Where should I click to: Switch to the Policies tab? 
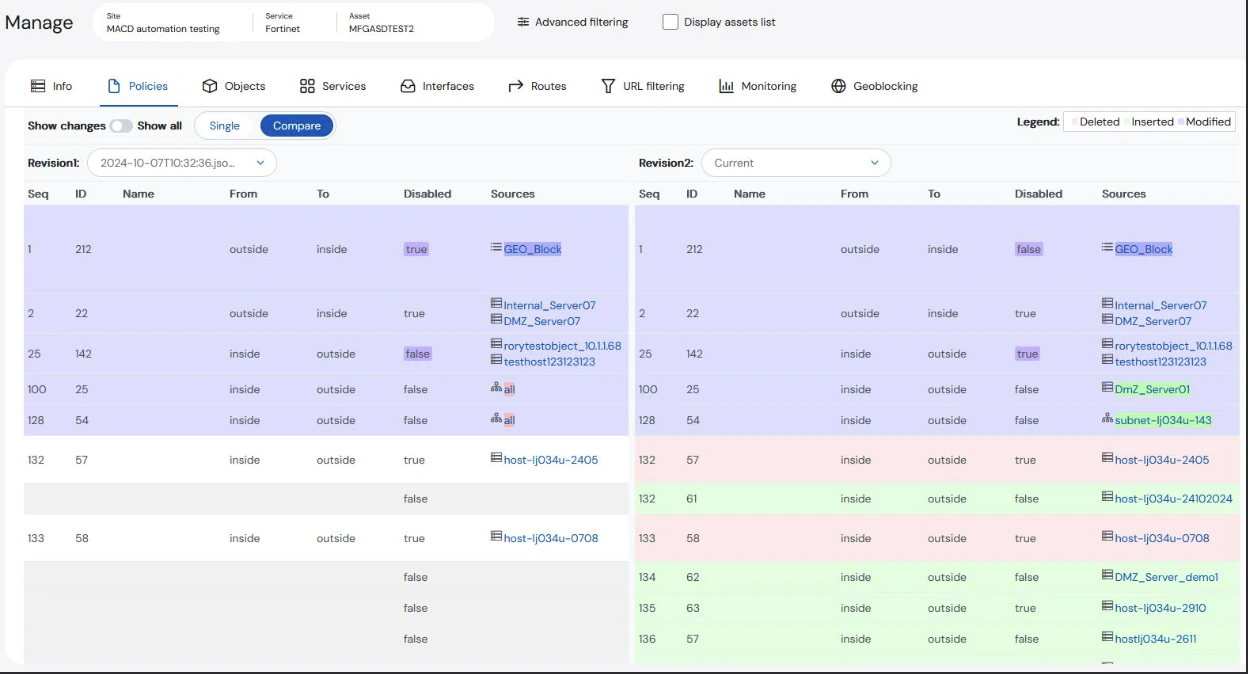pyautogui.click(x=139, y=86)
